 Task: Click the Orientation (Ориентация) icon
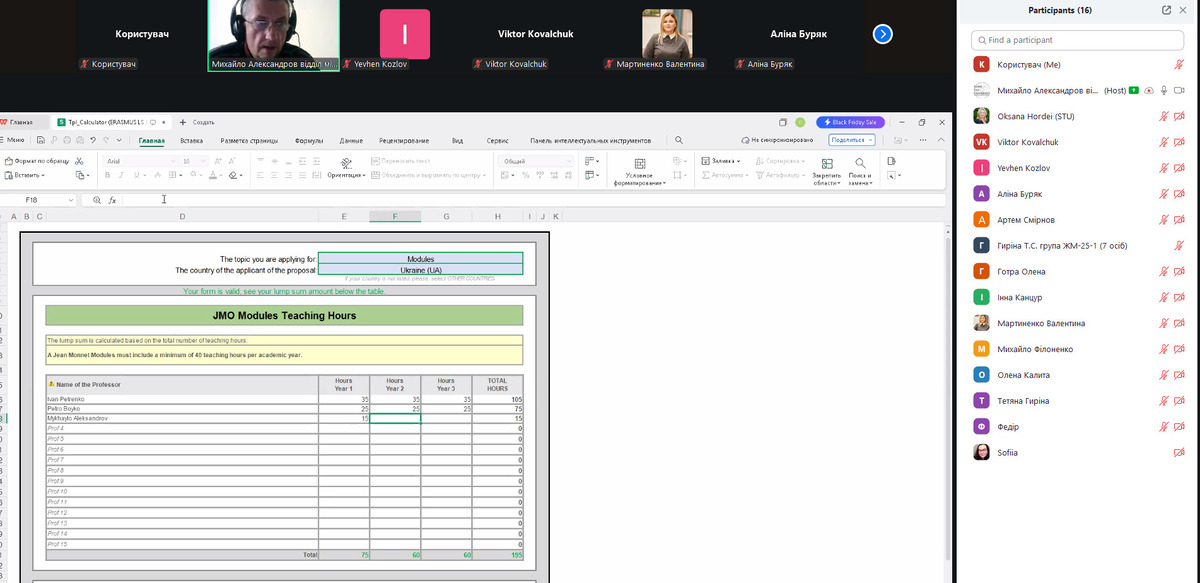click(346, 163)
